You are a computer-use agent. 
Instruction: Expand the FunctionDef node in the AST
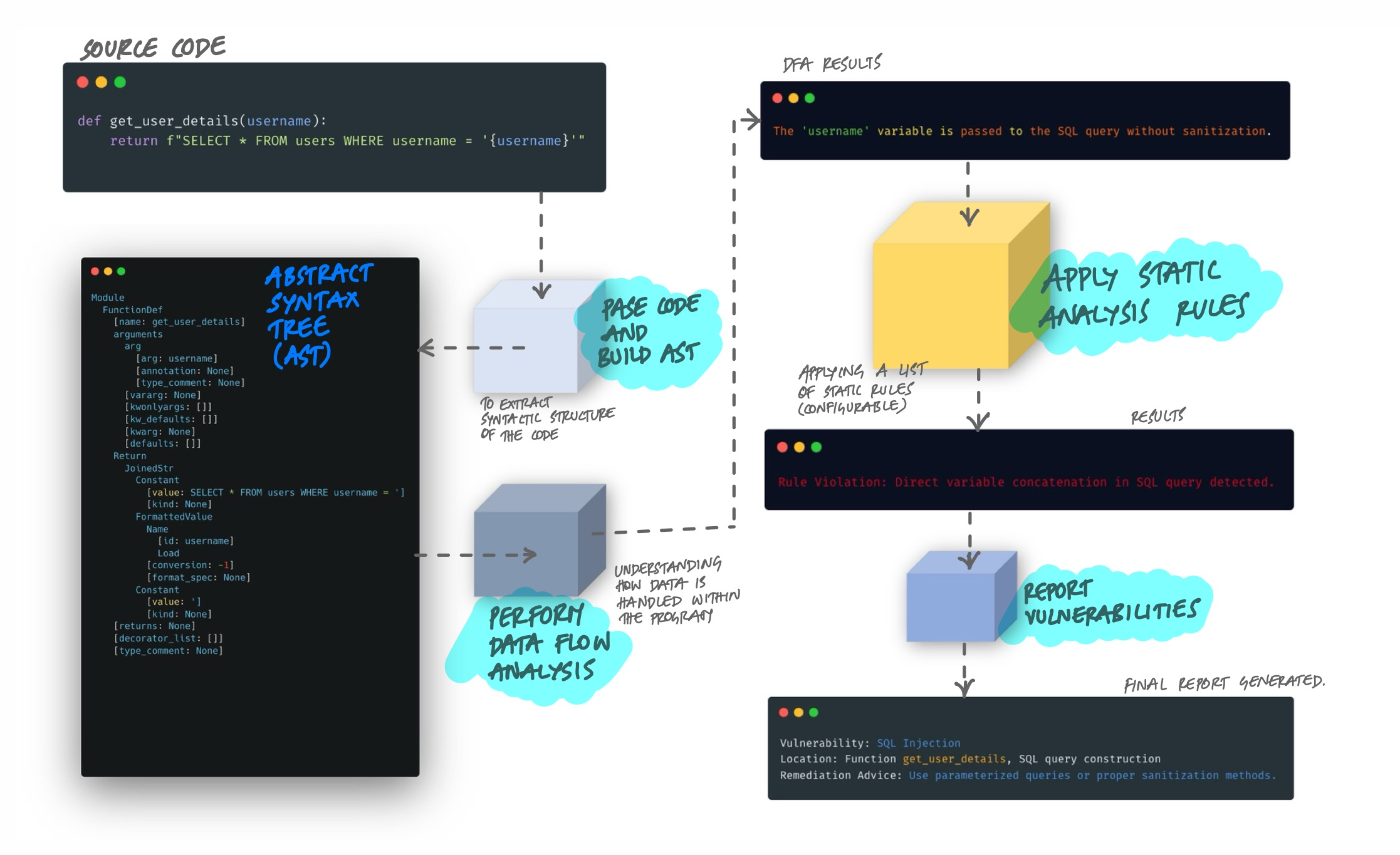(133, 309)
